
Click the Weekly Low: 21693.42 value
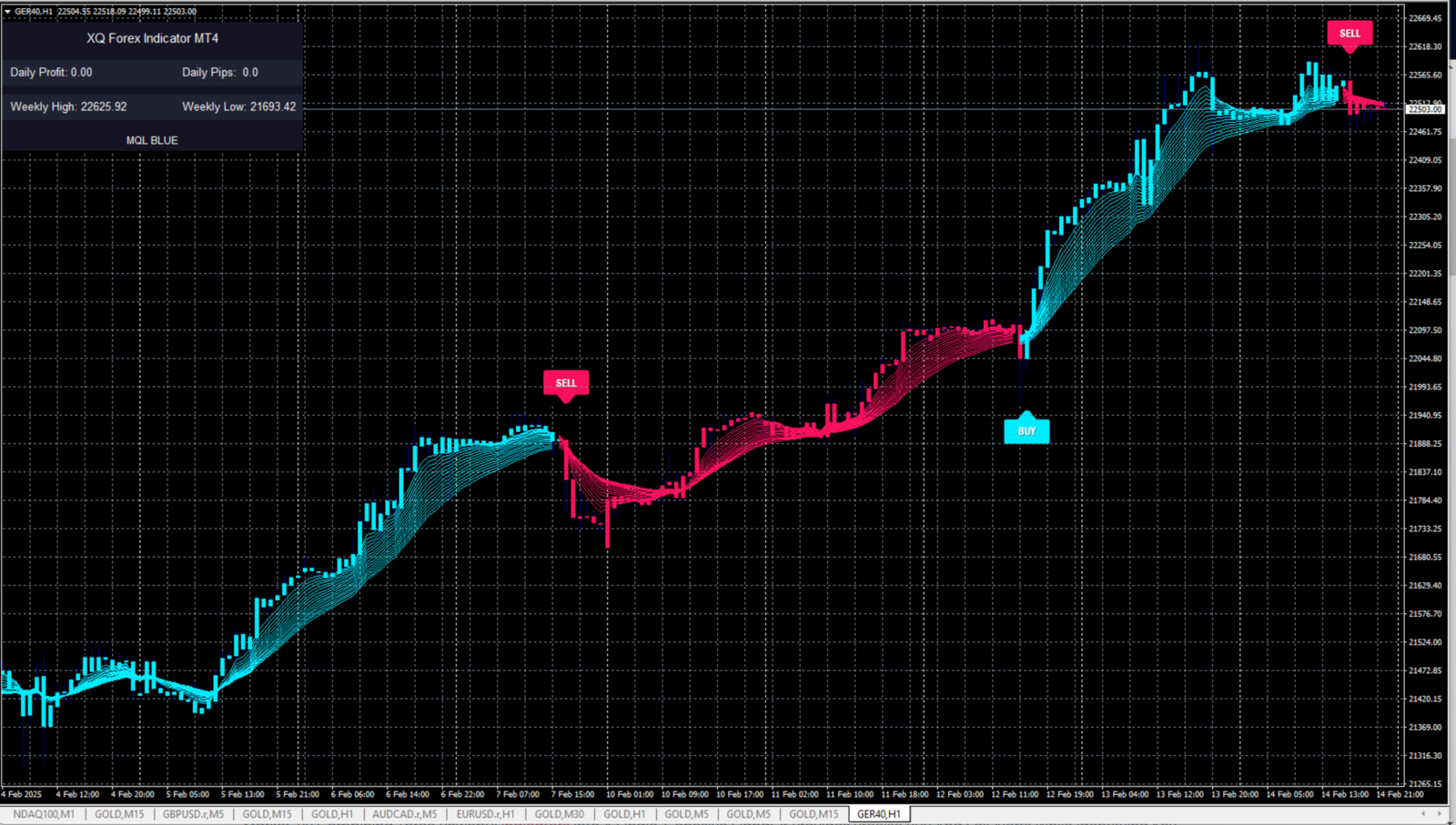(x=239, y=106)
